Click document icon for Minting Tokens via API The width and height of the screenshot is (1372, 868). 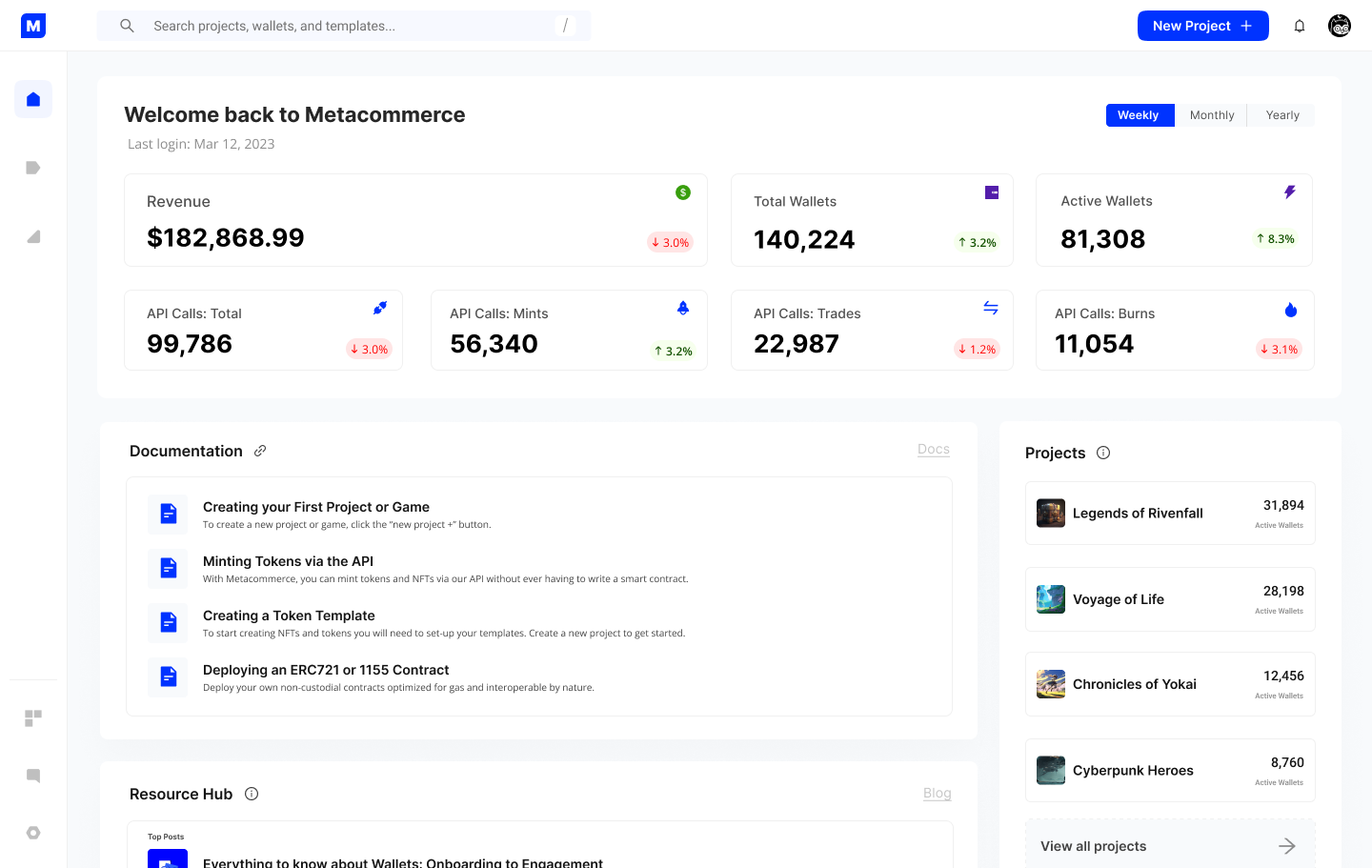[169, 568]
